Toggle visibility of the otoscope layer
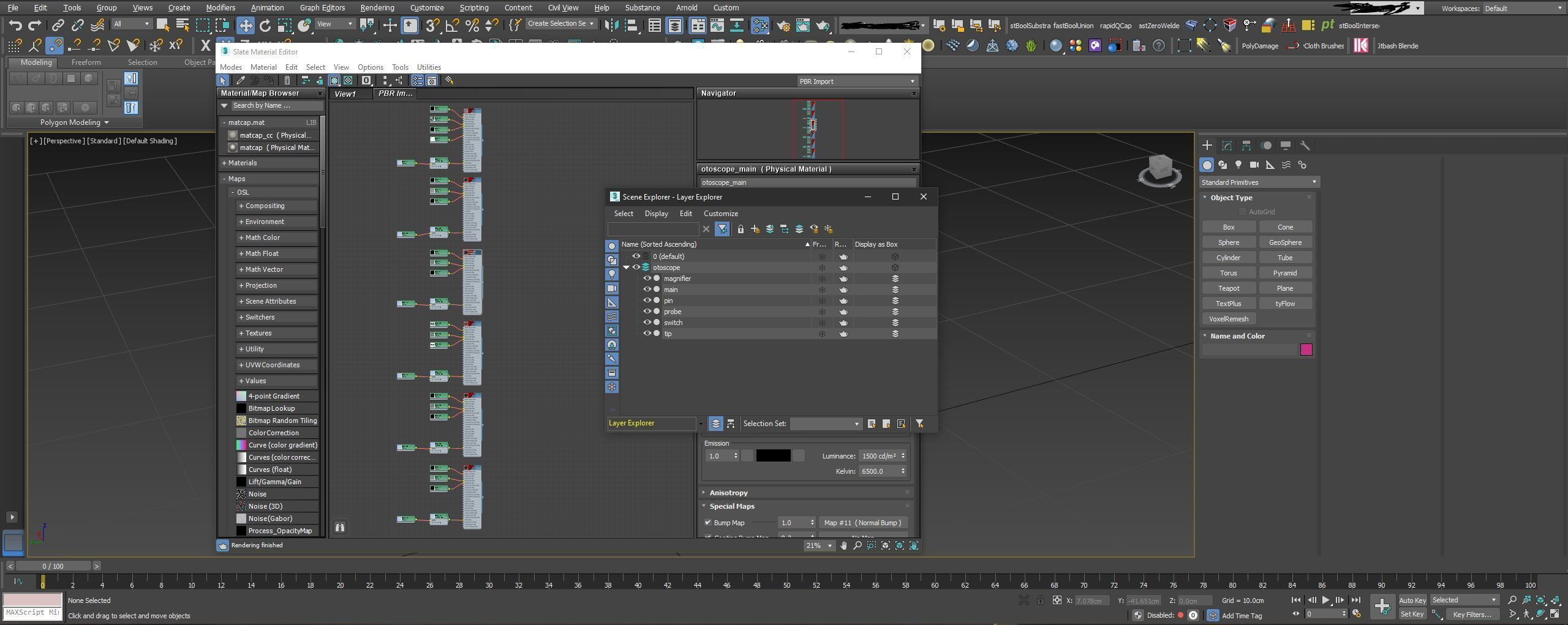This screenshot has height=625, width=1568. pyautogui.click(x=636, y=268)
